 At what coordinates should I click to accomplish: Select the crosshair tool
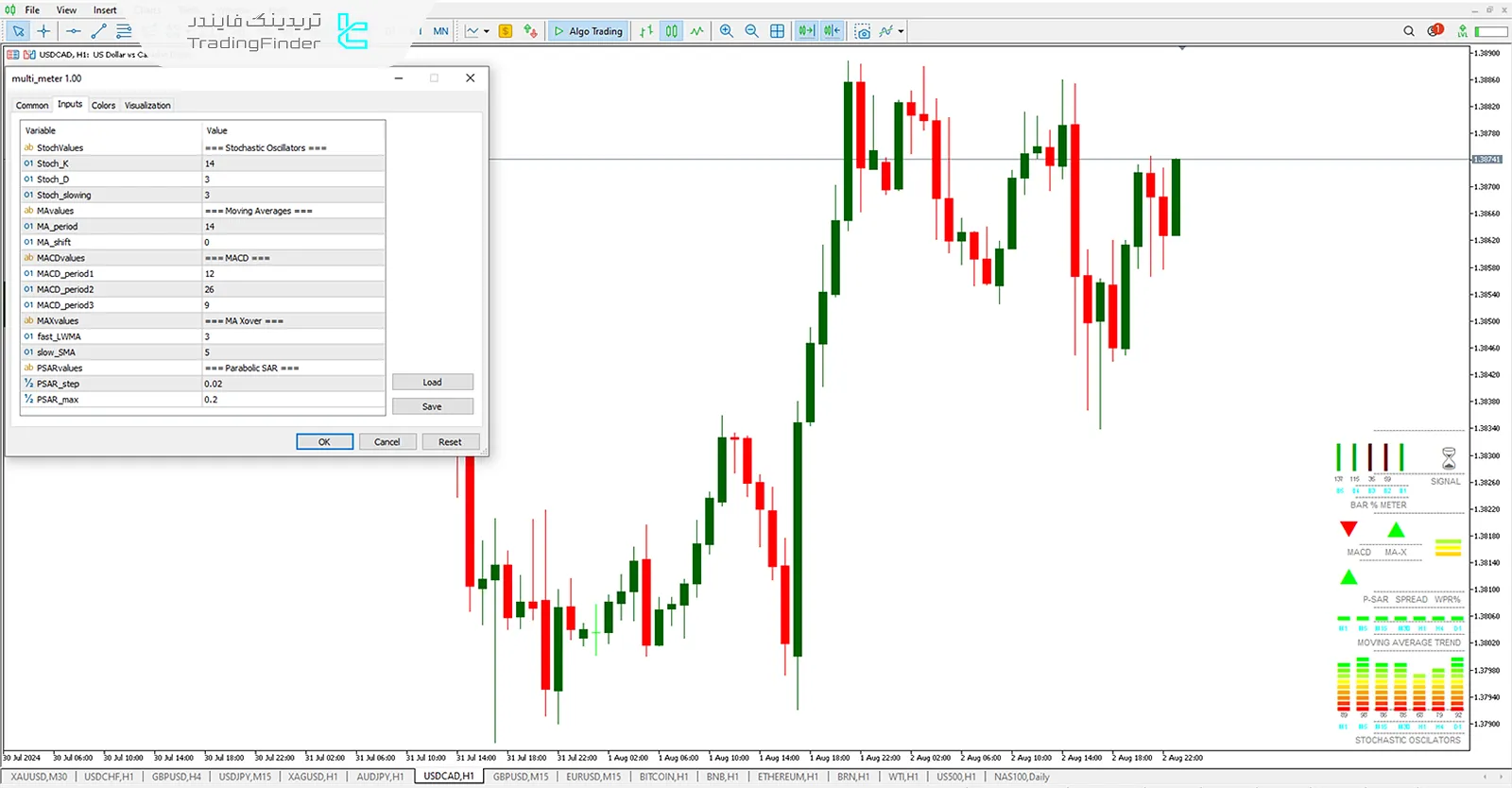pyautogui.click(x=43, y=31)
